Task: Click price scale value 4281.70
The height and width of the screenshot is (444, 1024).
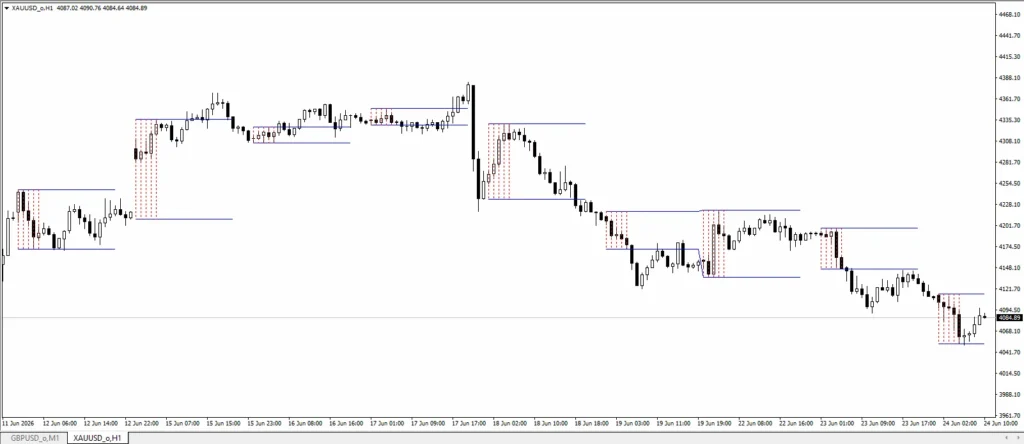Action: click(x=1010, y=162)
